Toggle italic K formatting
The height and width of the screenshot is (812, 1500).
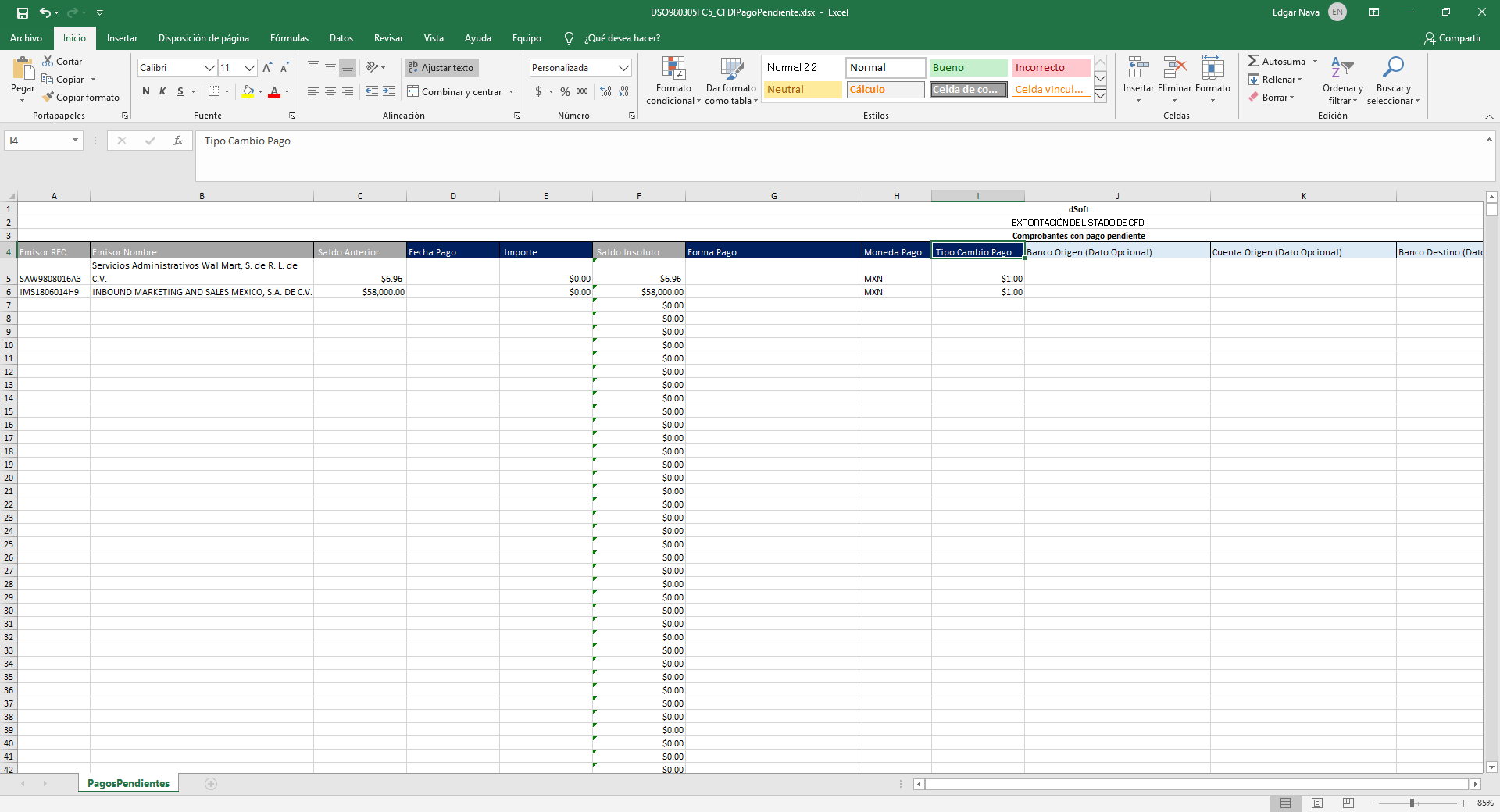point(162,91)
